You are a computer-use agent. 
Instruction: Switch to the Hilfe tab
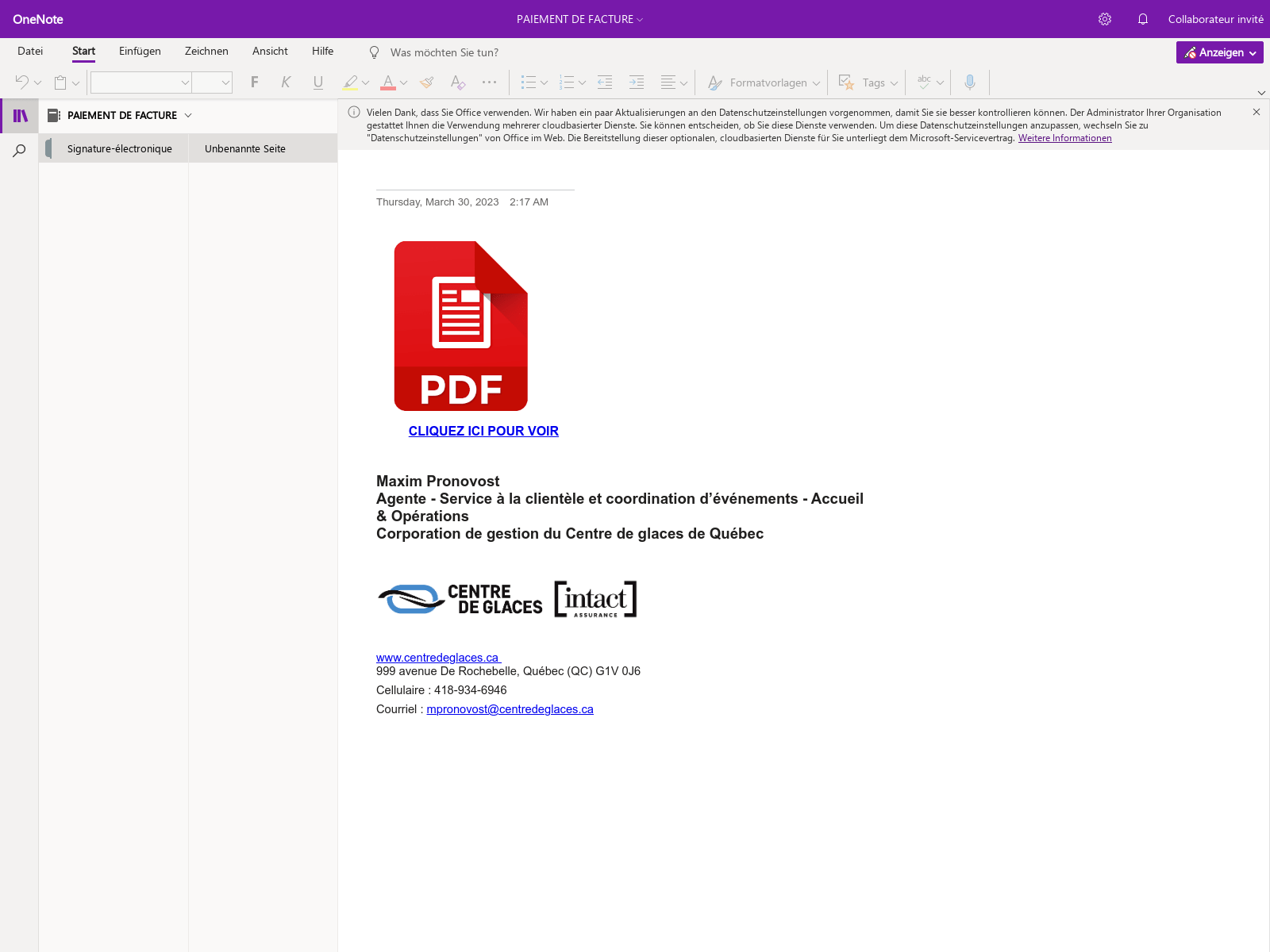coord(322,51)
